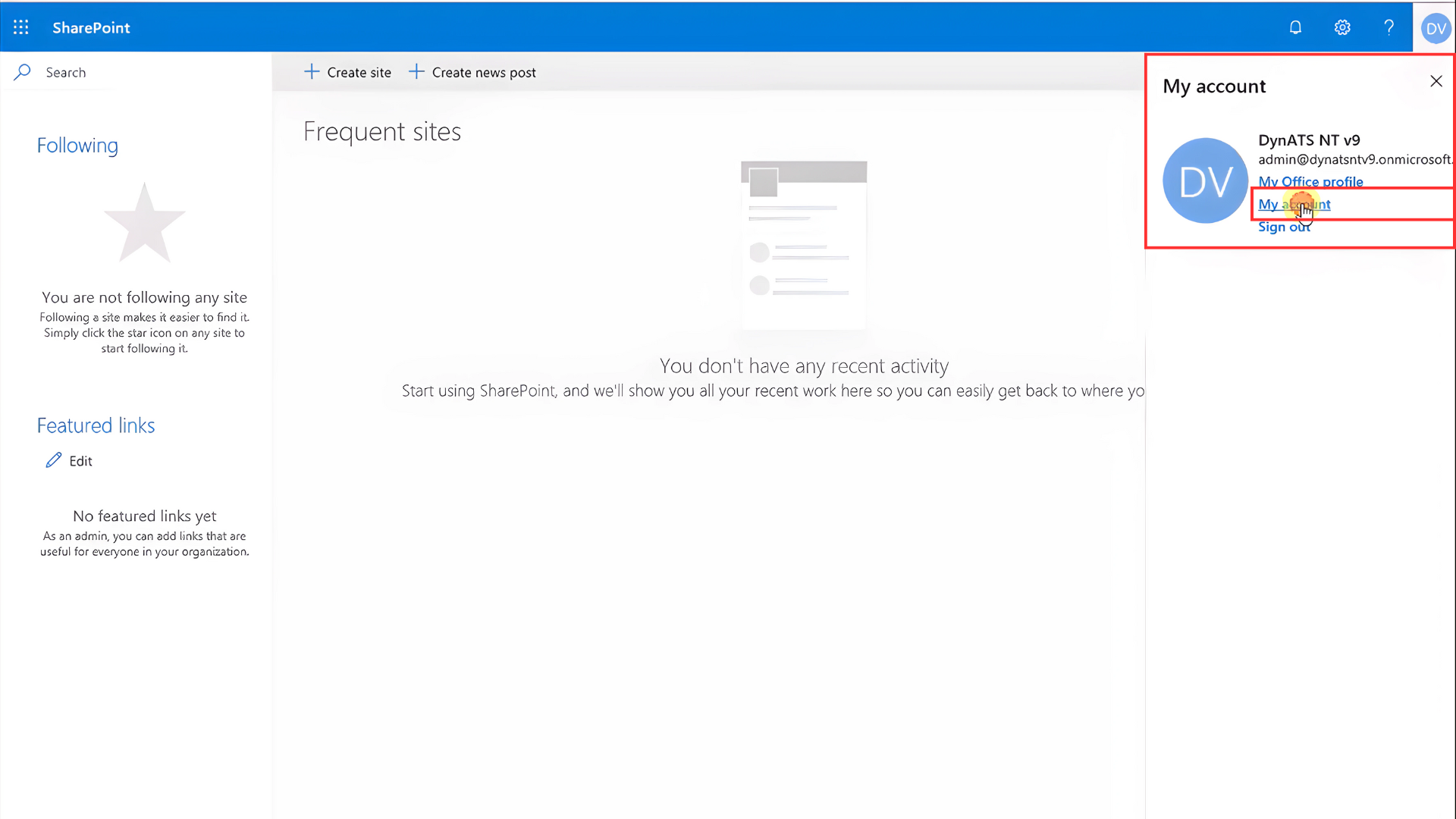The height and width of the screenshot is (819, 1456).
Task: Click the plus icon beside Create site
Action: (x=312, y=72)
